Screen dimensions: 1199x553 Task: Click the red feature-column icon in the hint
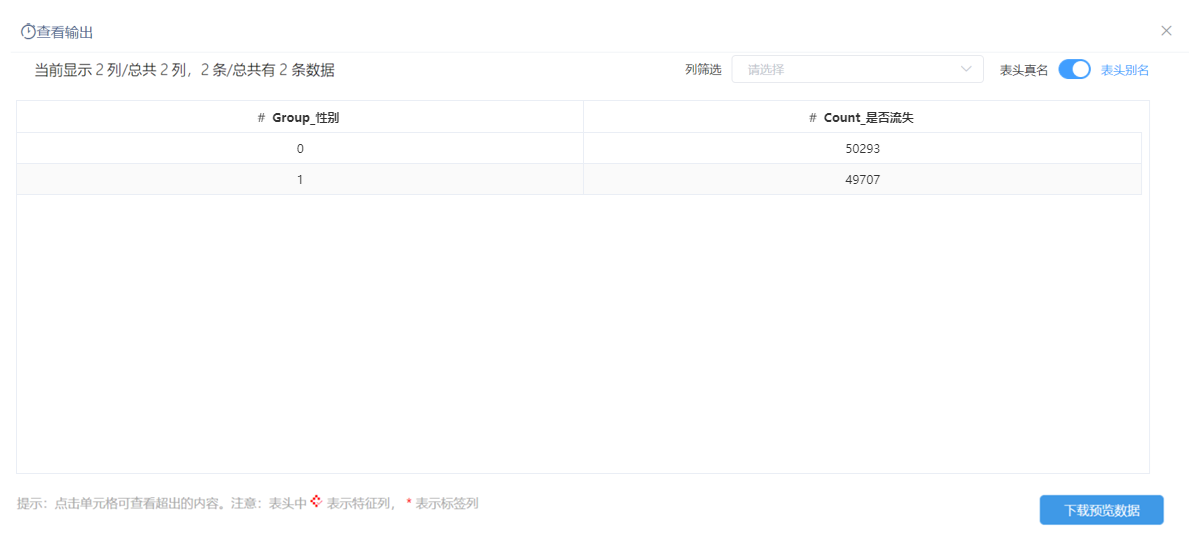point(316,502)
